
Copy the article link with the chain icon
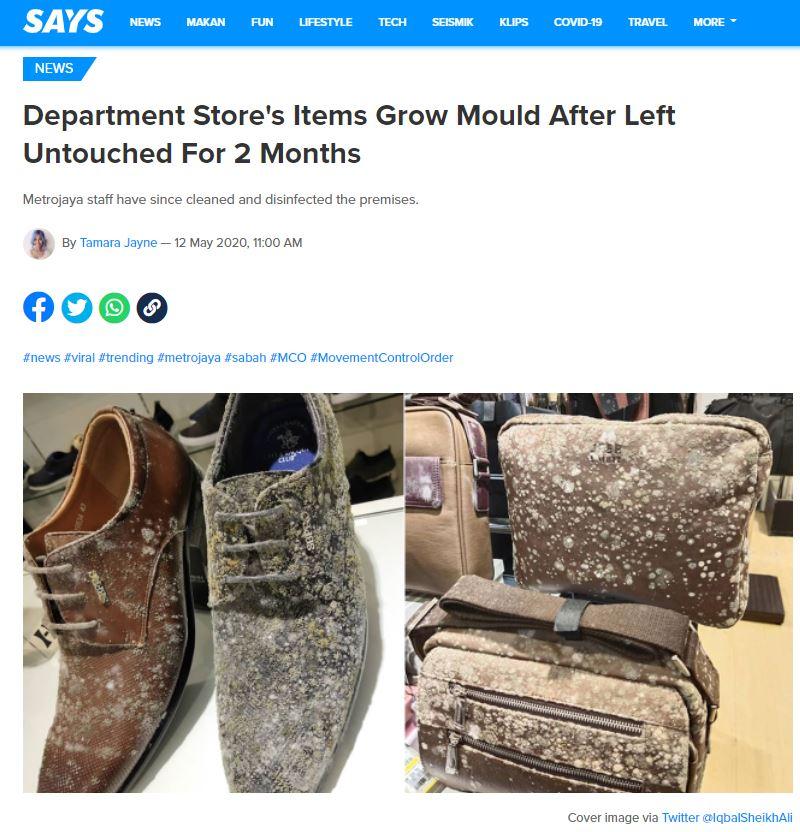(152, 307)
